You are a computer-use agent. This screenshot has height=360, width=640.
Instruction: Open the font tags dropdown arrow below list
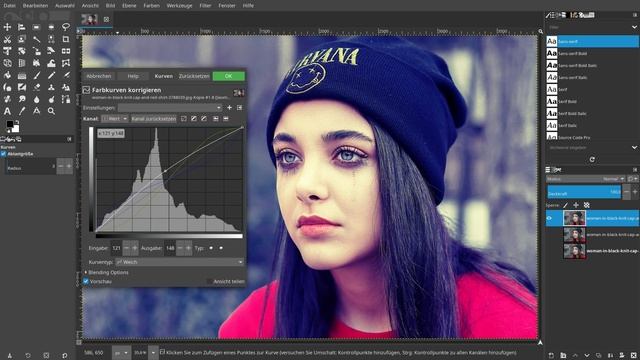(x=634, y=147)
